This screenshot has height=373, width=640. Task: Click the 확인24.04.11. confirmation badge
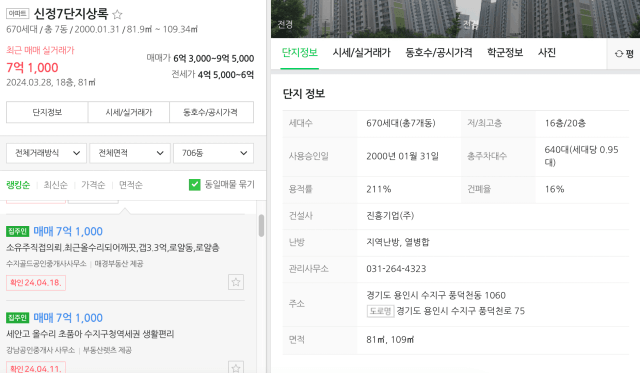pos(36,368)
